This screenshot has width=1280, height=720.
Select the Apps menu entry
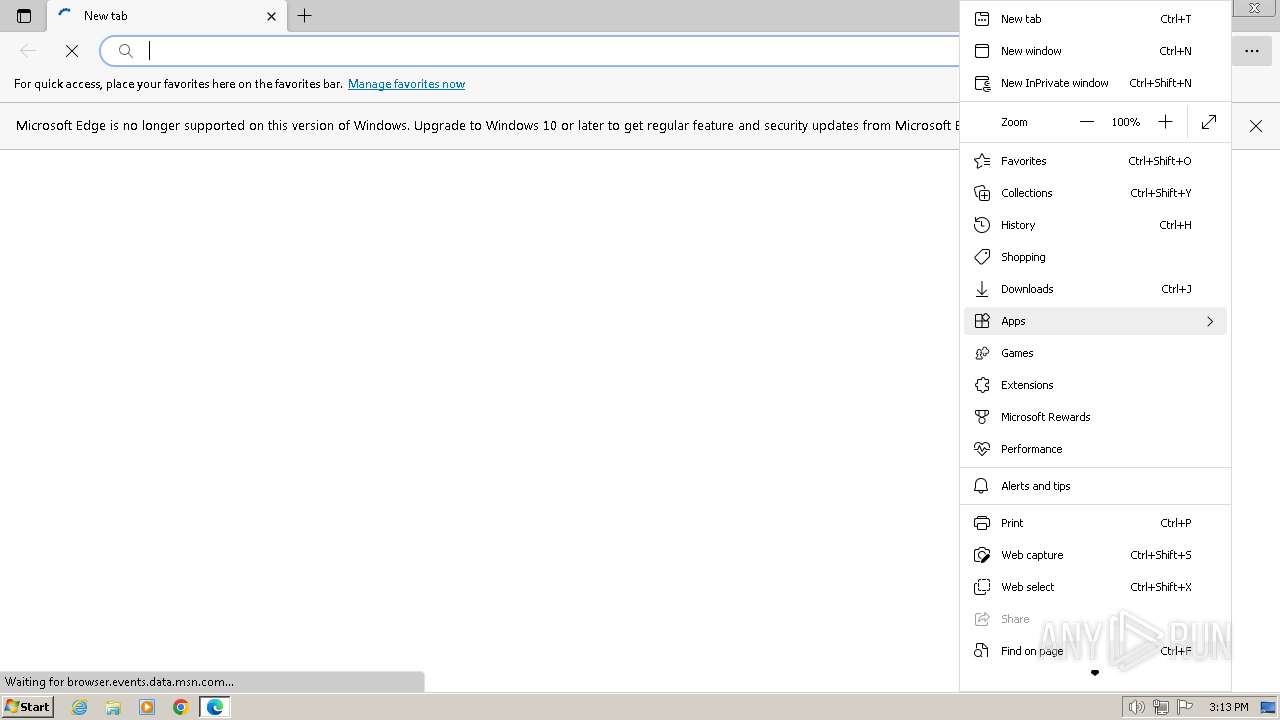[1095, 321]
